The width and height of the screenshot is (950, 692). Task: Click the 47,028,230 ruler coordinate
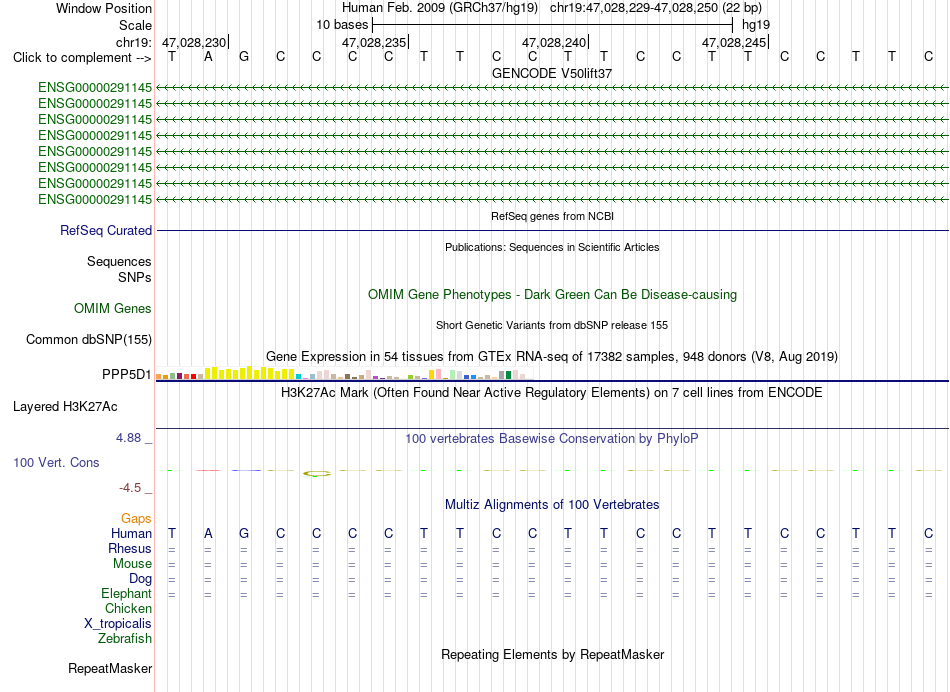pos(193,42)
